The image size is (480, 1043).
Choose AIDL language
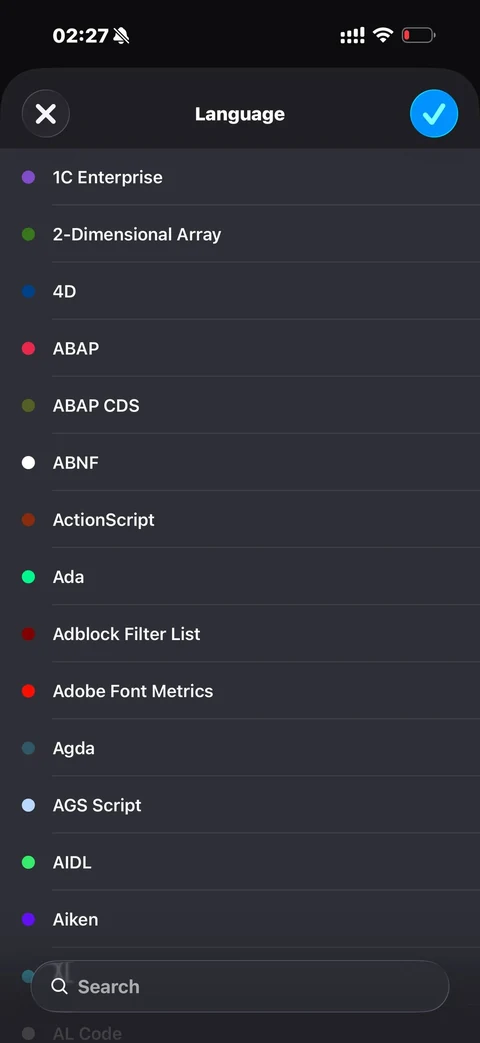click(240, 863)
